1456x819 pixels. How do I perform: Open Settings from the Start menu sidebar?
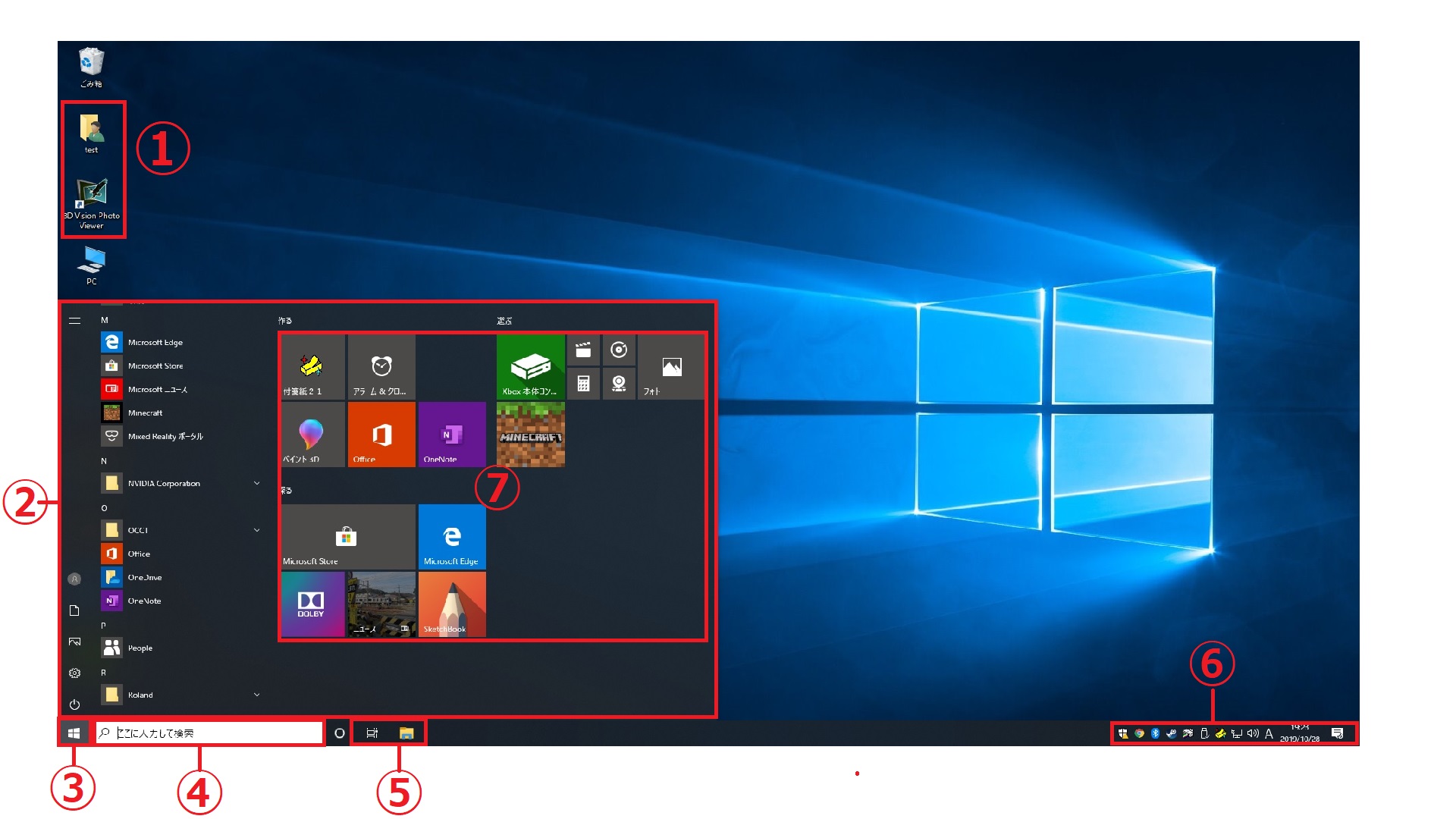74,672
